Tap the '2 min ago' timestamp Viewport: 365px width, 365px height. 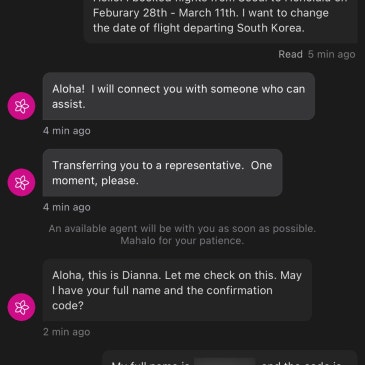click(67, 332)
